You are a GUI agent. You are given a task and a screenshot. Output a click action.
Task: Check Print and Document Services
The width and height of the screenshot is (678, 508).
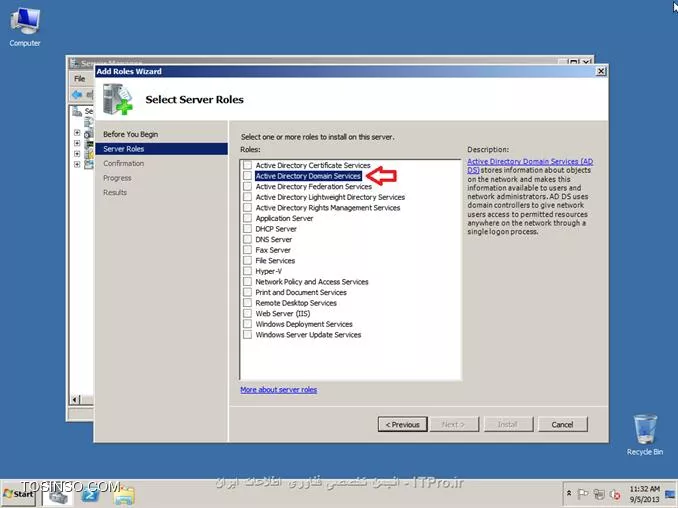pos(247,292)
